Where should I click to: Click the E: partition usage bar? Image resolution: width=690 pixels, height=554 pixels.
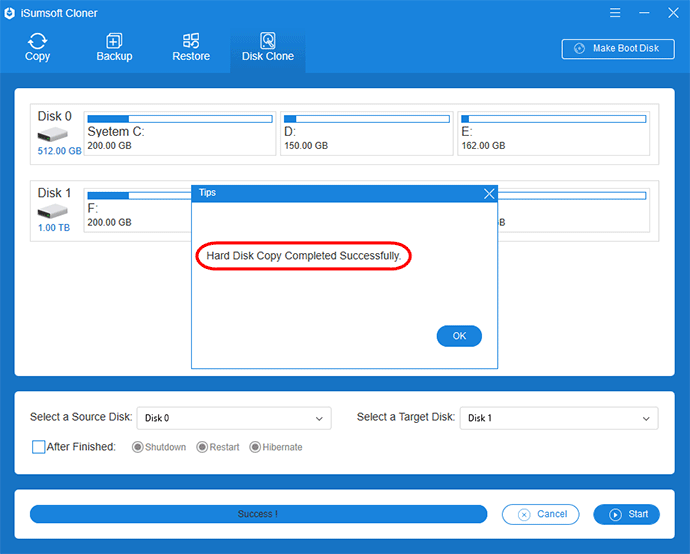(x=554, y=119)
